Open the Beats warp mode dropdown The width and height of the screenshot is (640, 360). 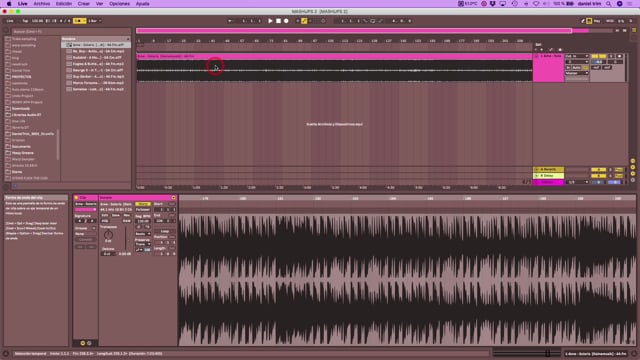point(143,234)
